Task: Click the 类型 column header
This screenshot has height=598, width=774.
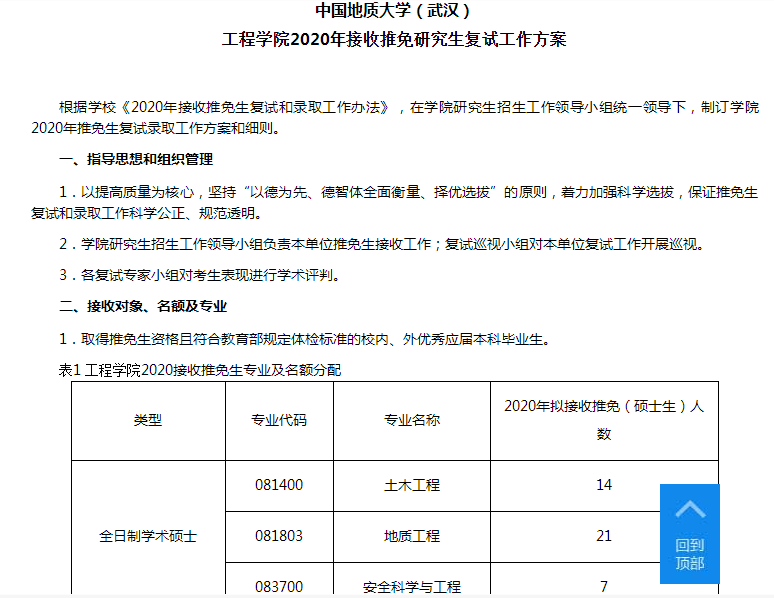Action: (148, 421)
